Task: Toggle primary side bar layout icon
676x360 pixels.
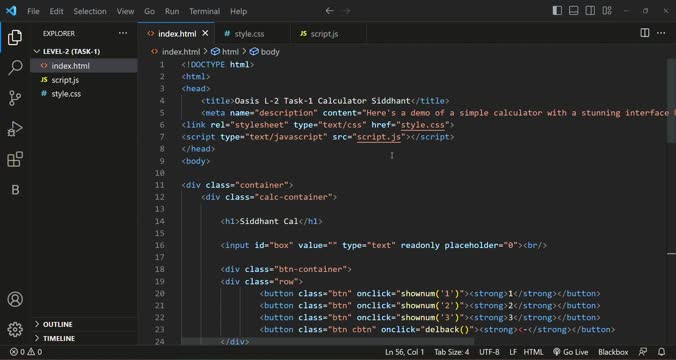Action: click(557, 11)
